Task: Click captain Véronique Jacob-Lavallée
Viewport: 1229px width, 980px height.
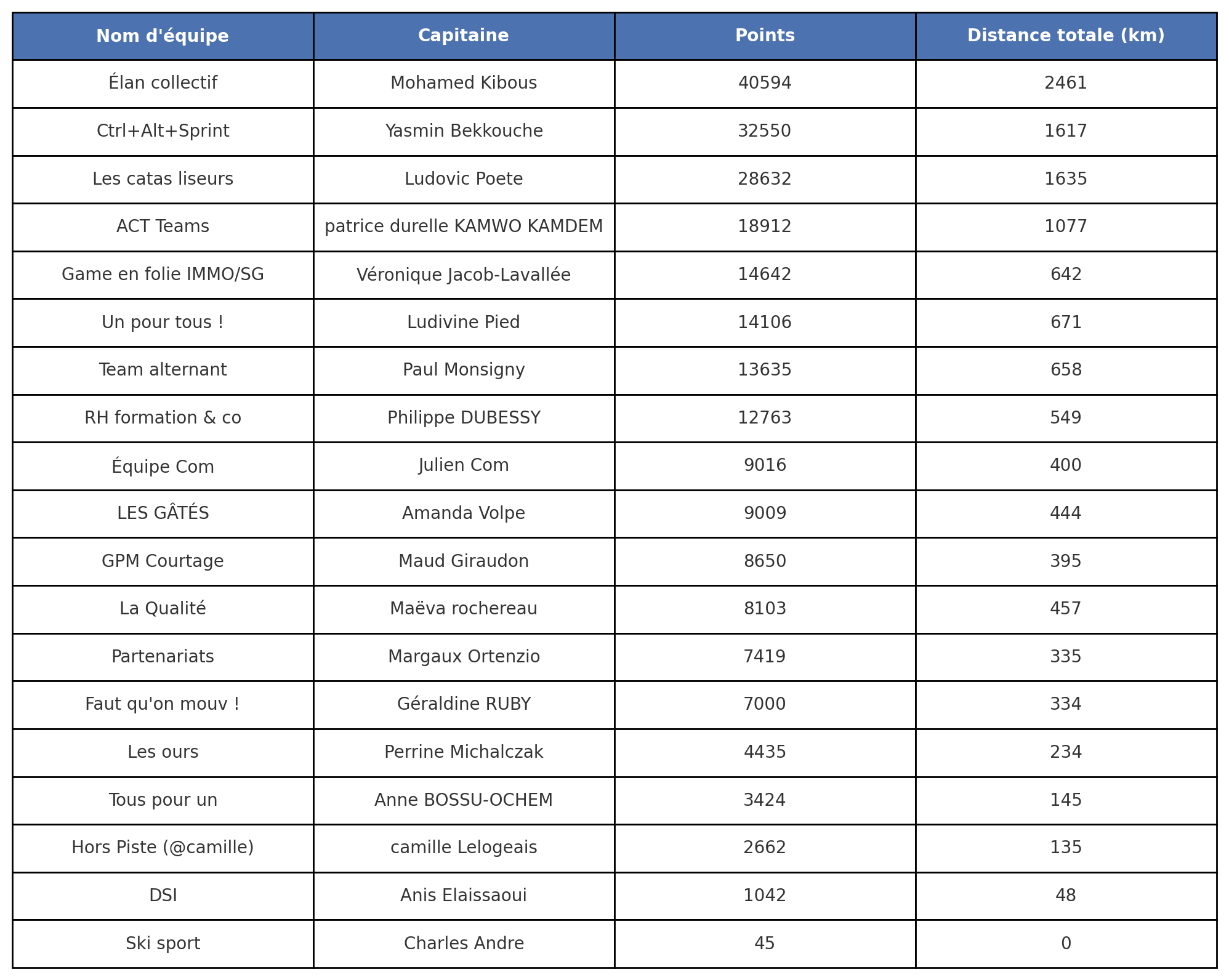Action: [464, 275]
